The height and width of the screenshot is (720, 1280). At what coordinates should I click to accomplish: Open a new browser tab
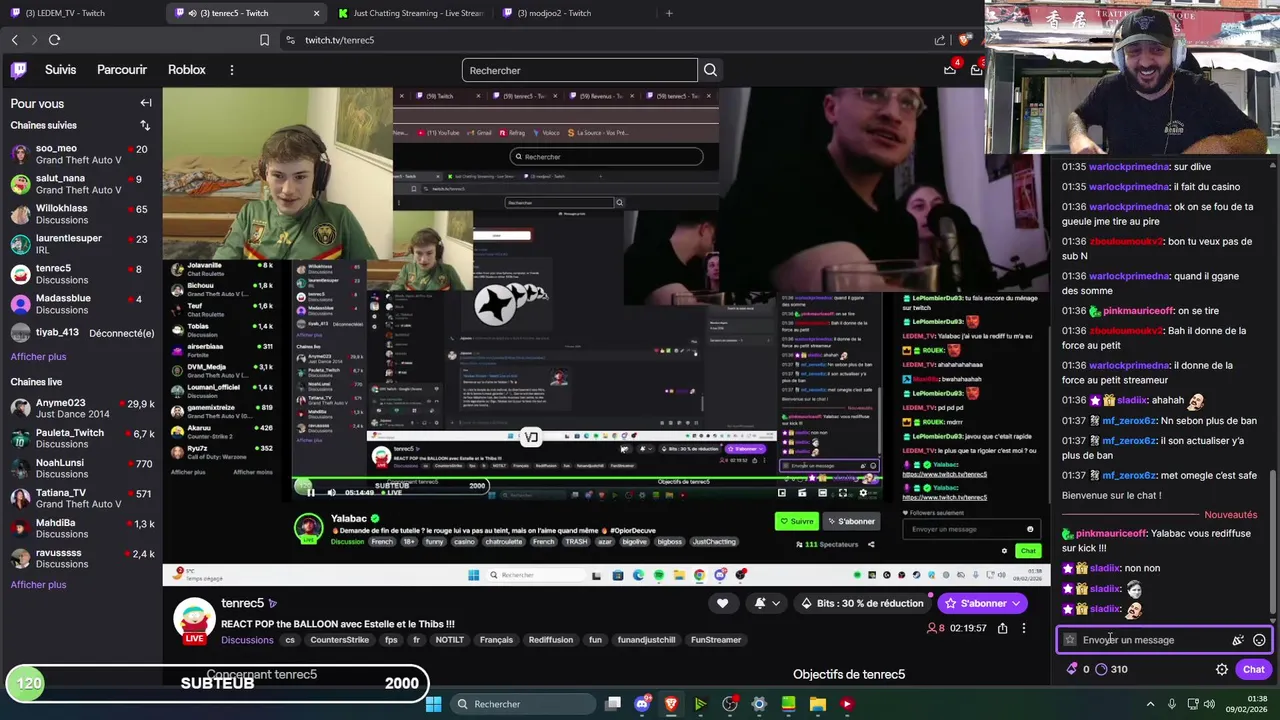tap(669, 13)
